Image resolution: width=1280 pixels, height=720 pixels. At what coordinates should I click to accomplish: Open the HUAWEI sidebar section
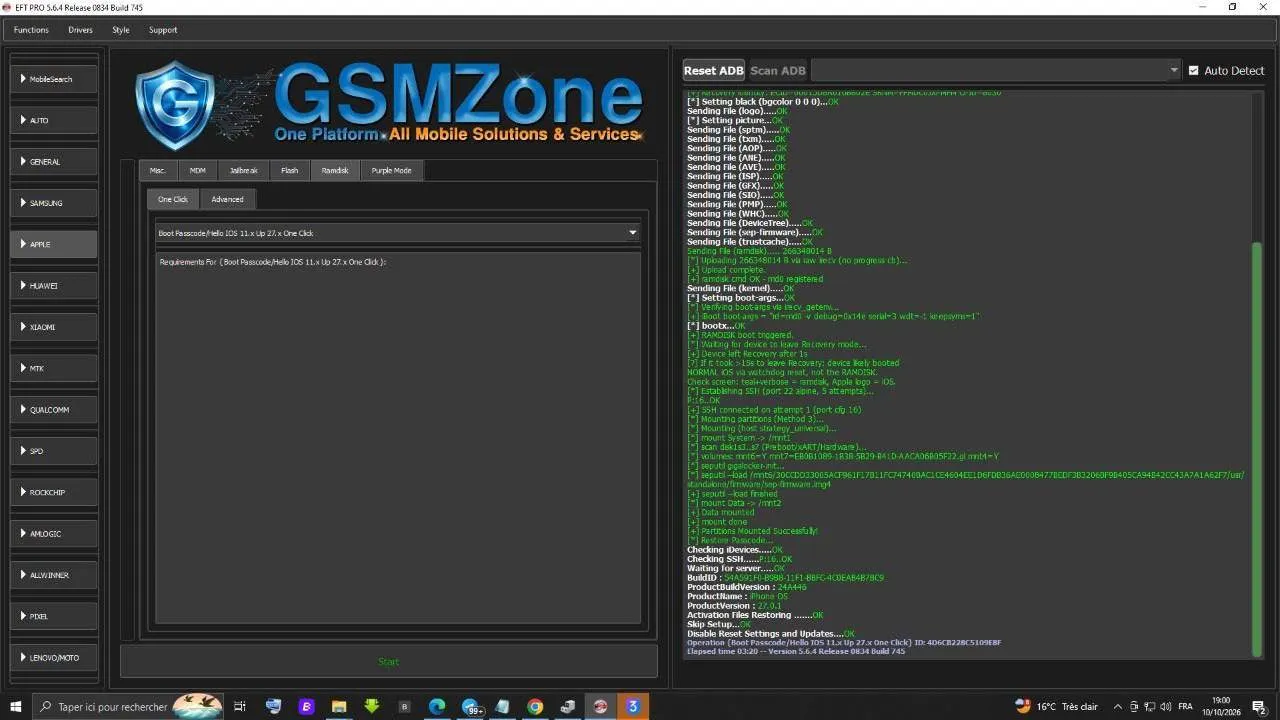[x=54, y=285]
